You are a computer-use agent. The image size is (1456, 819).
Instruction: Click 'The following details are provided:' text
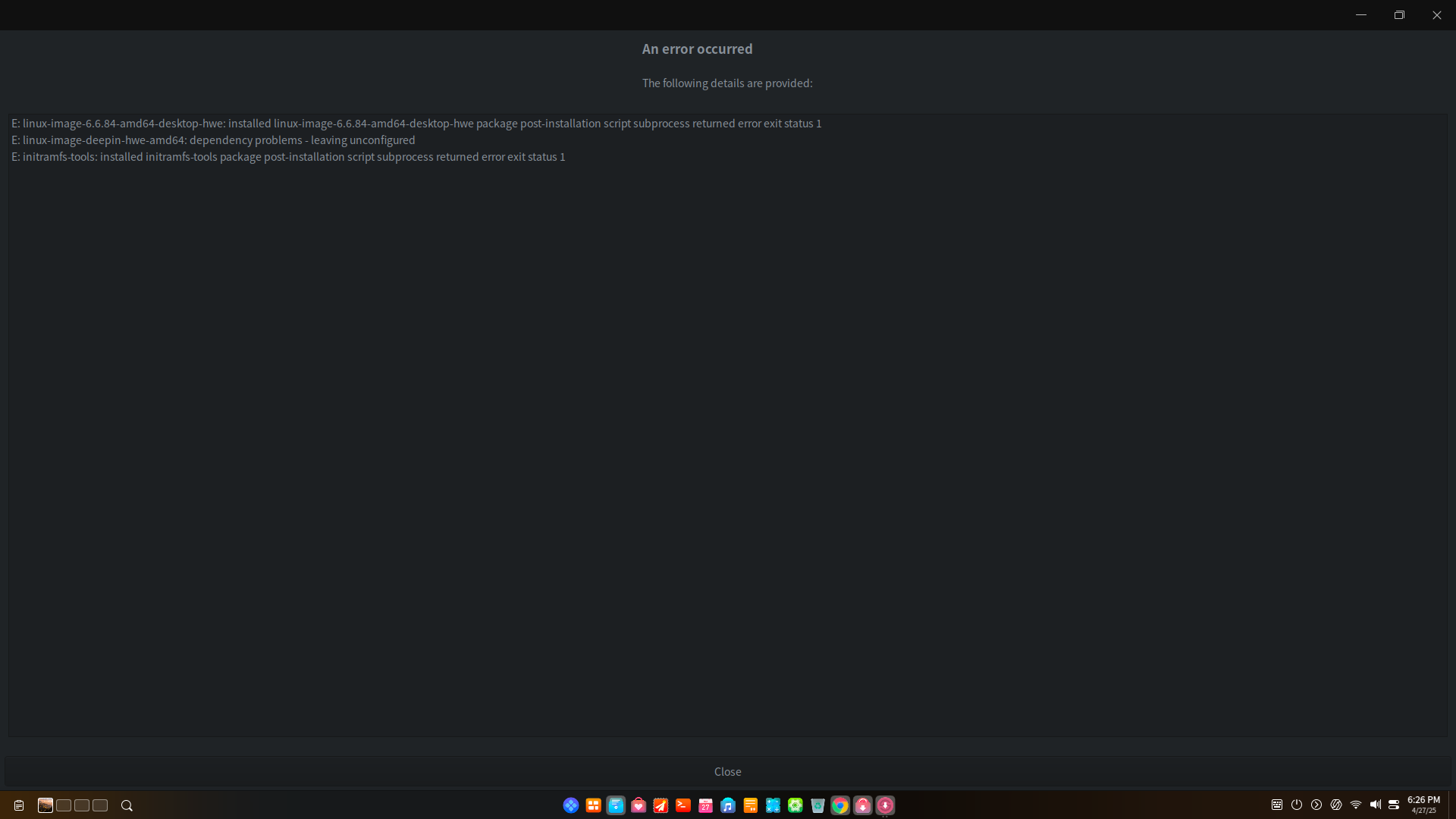pos(727,83)
